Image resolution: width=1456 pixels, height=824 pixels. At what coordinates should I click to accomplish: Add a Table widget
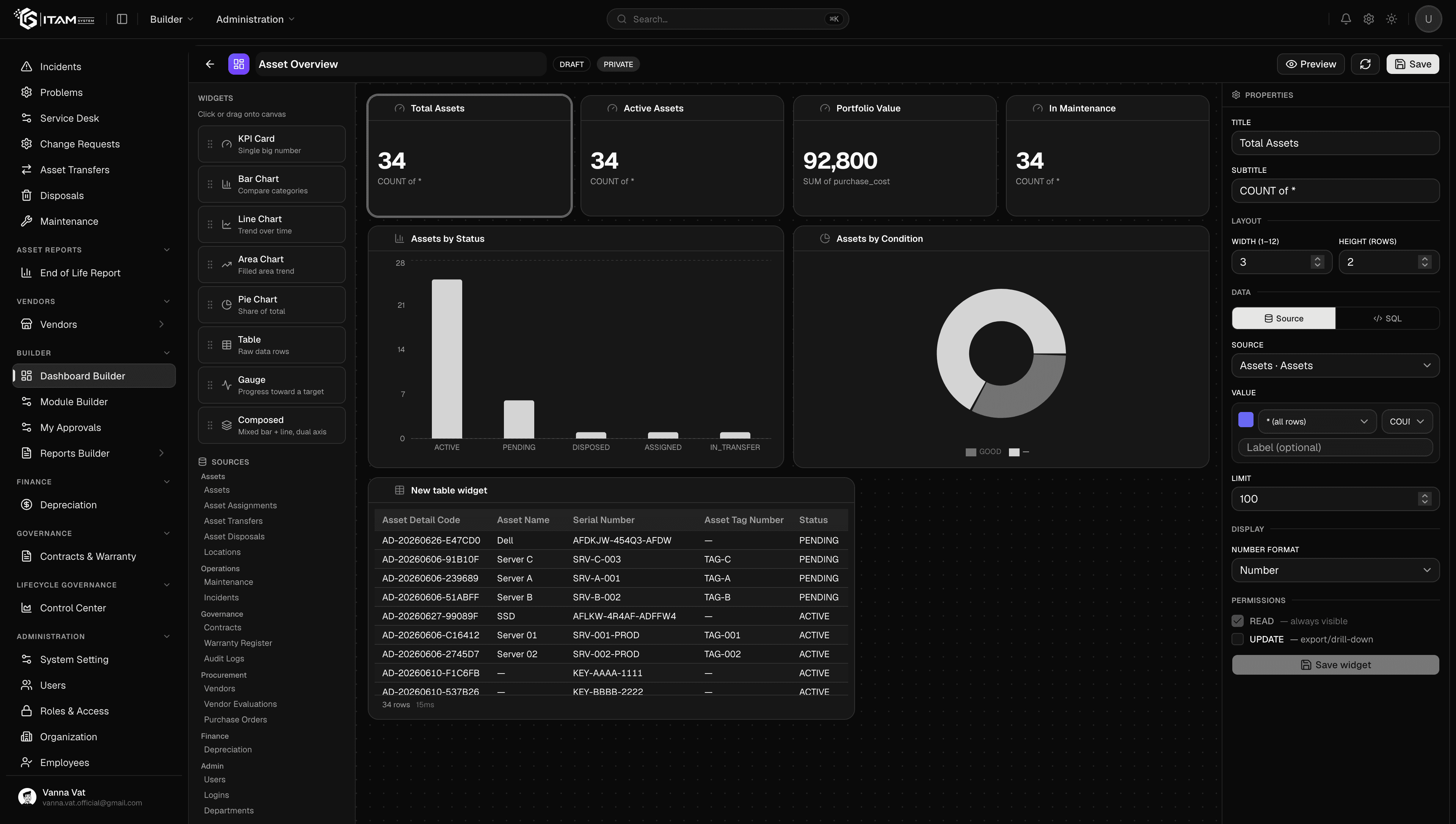coord(272,345)
